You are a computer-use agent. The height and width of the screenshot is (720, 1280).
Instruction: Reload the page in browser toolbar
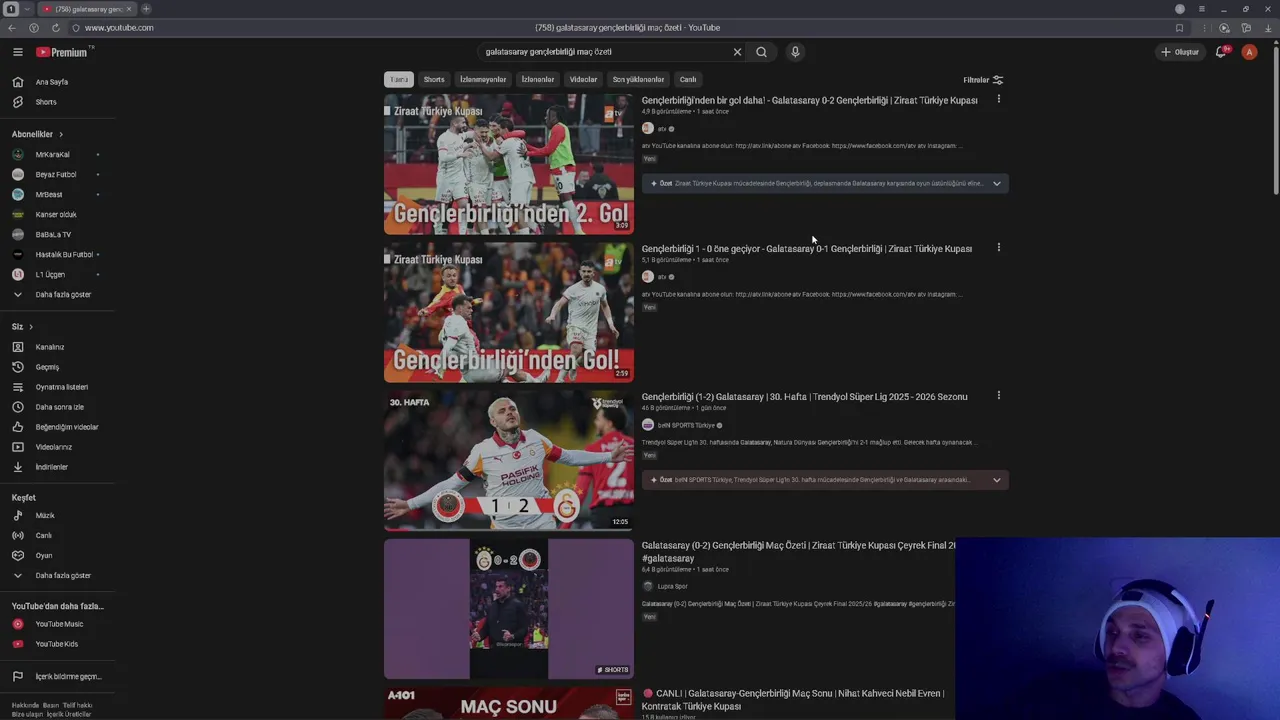click(x=55, y=28)
